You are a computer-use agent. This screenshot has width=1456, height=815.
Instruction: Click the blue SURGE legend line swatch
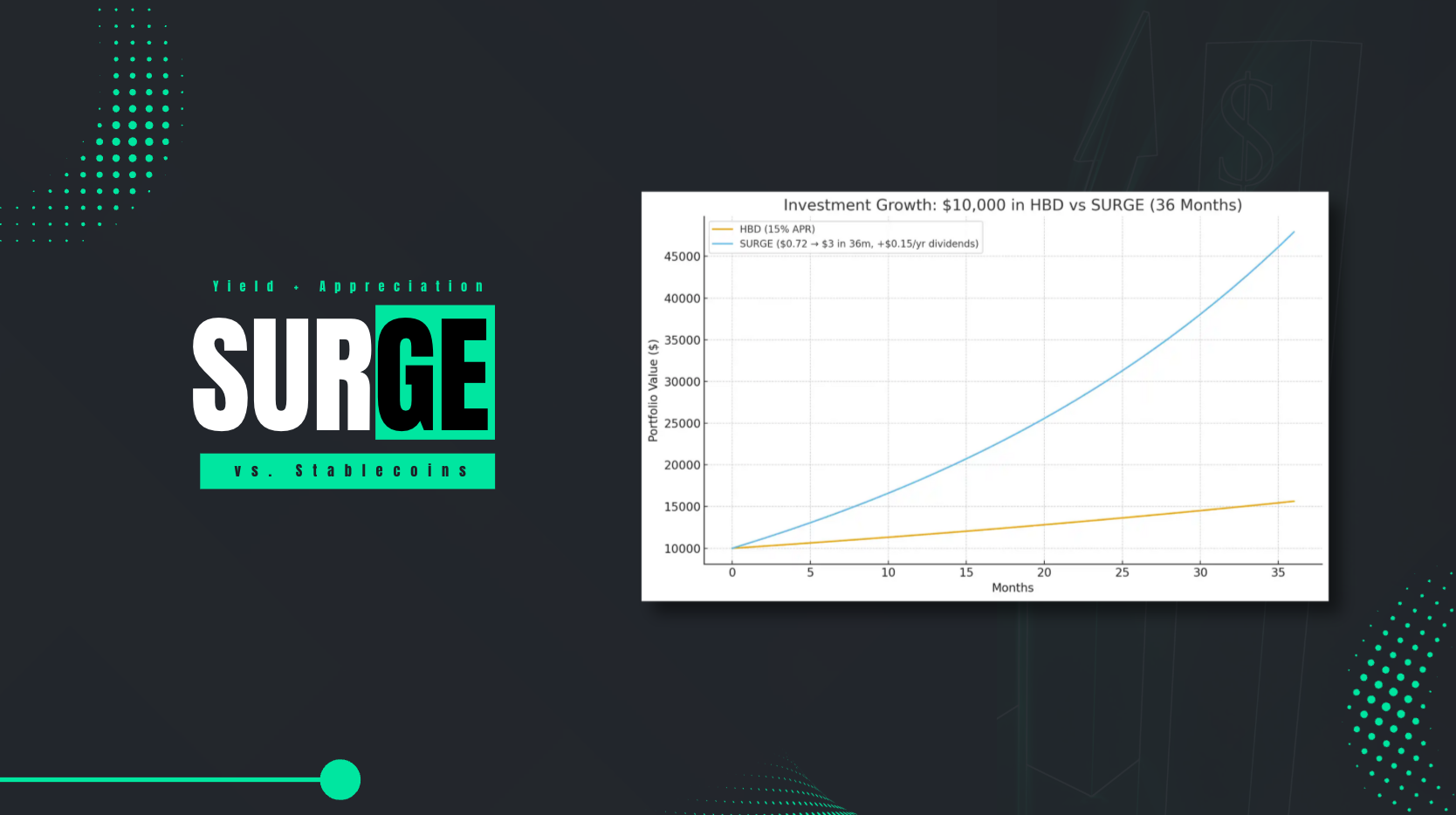(723, 244)
